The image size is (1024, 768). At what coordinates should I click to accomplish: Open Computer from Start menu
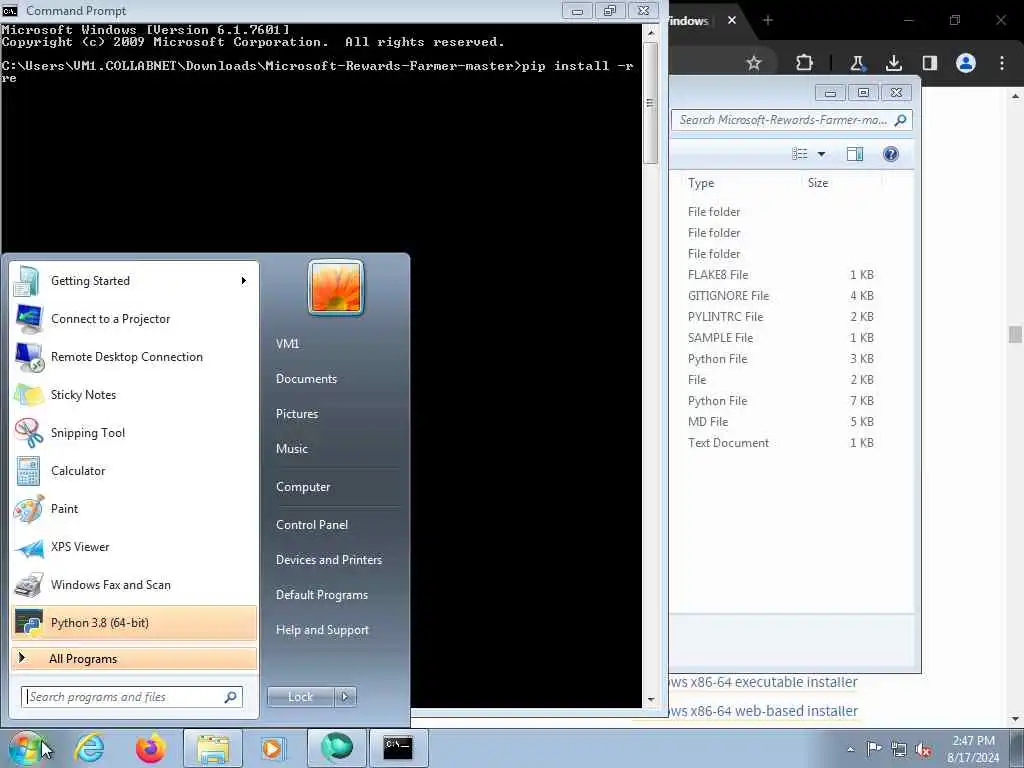pyautogui.click(x=303, y=487)
